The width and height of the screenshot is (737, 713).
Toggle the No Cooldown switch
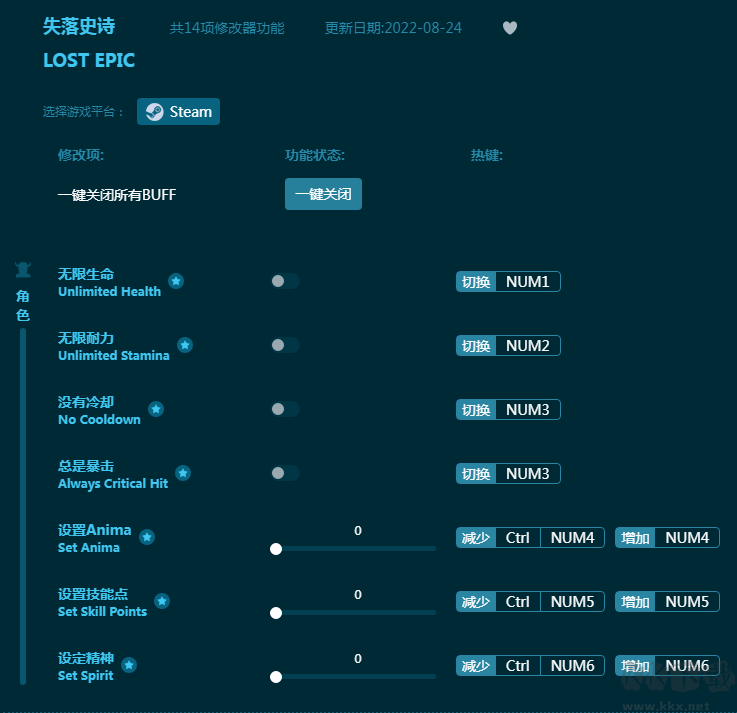[284, 409]
